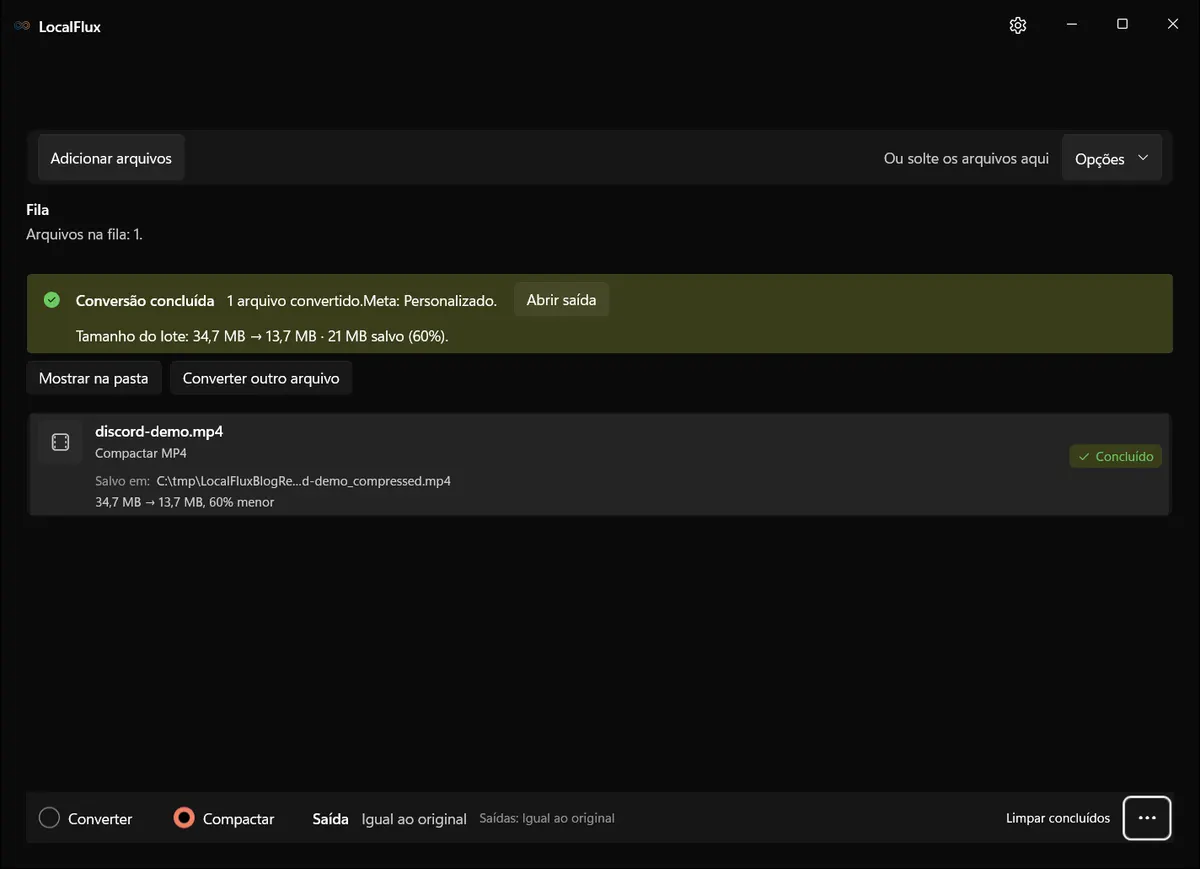Click Limpar concluídos

1058,818
